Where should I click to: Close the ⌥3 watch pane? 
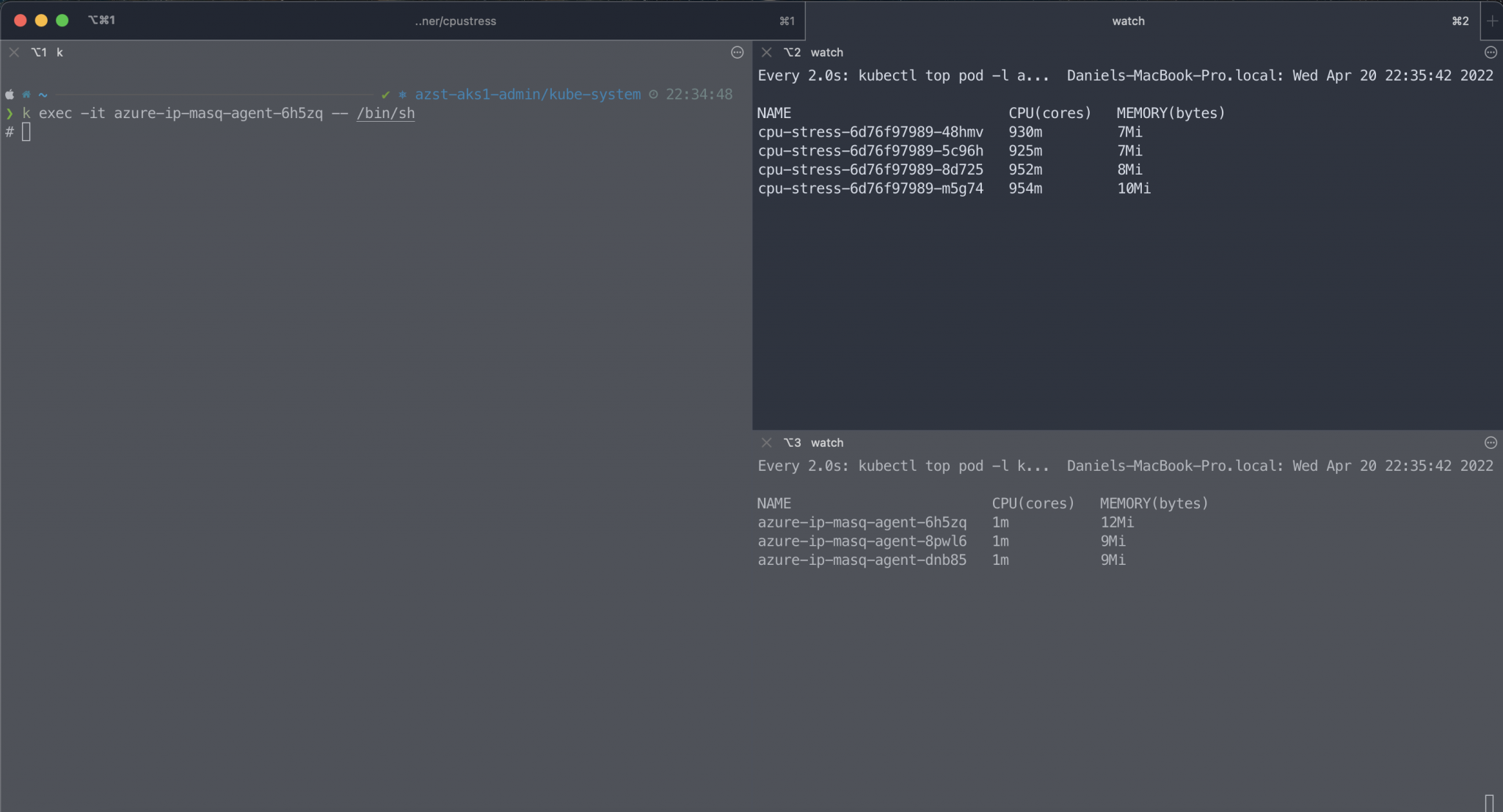click(766, 442)
